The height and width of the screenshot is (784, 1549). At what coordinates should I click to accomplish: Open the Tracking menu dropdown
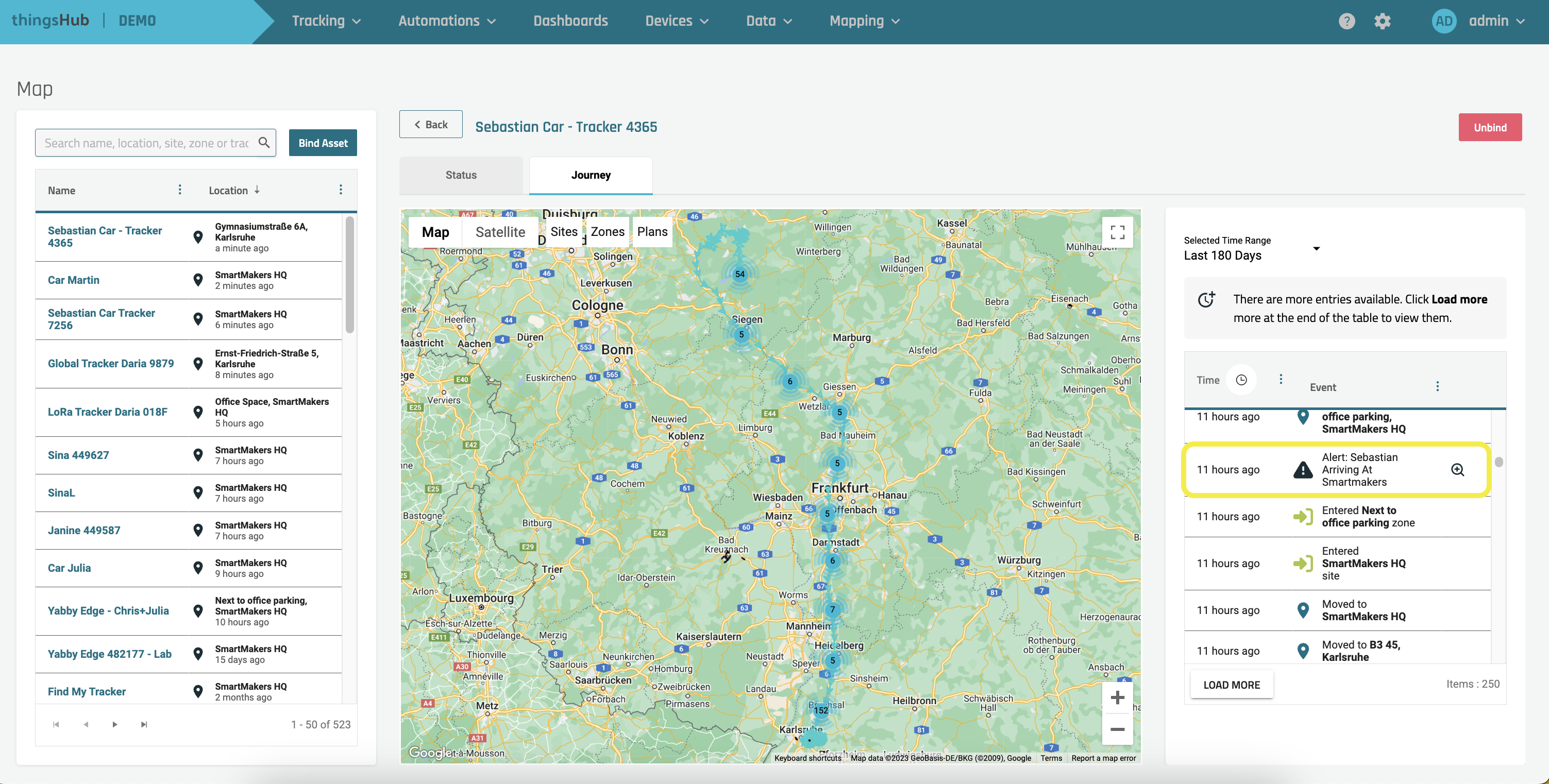(x=326, y=21)
